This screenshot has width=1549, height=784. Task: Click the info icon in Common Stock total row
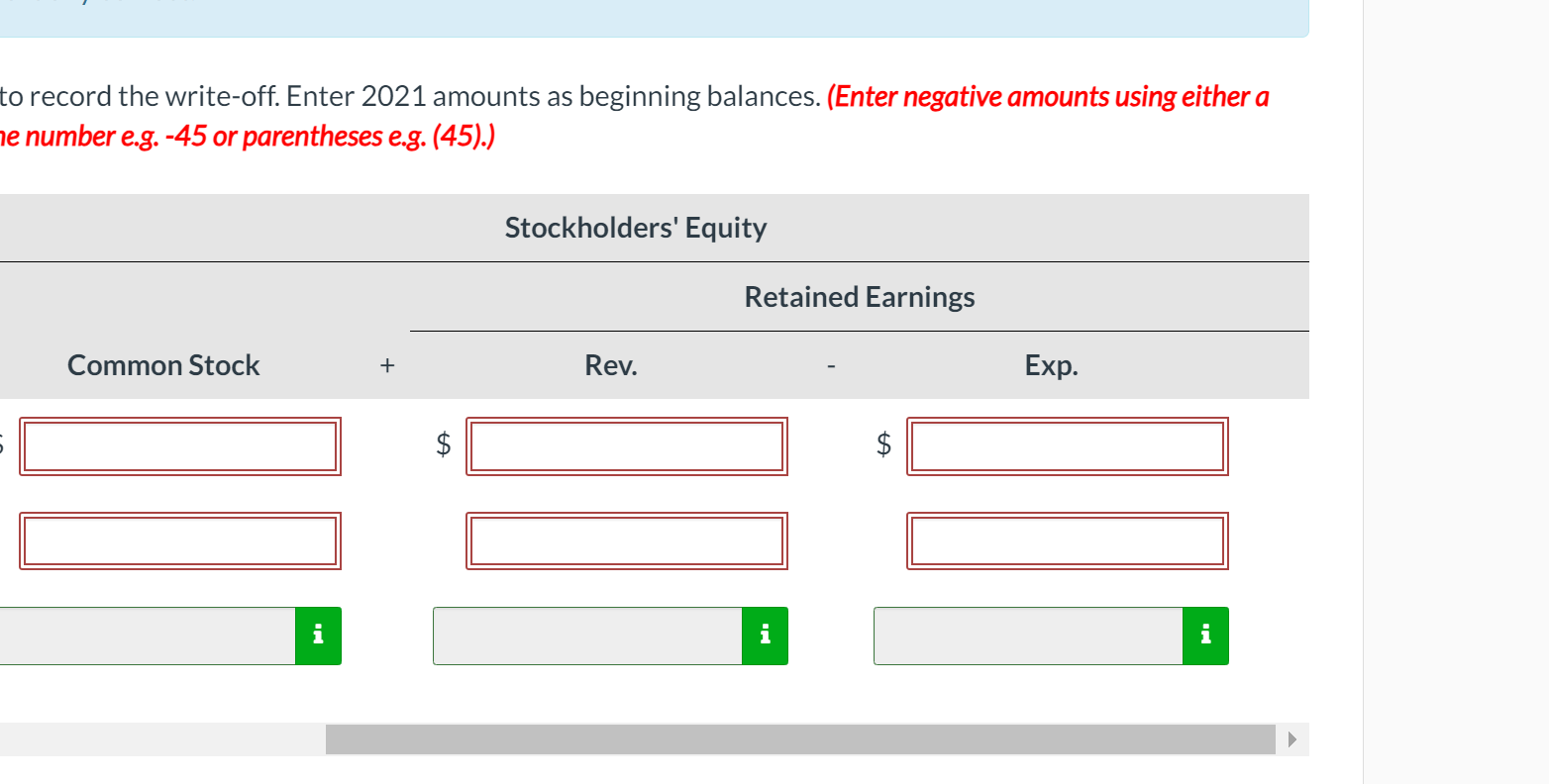pos(318,636)
